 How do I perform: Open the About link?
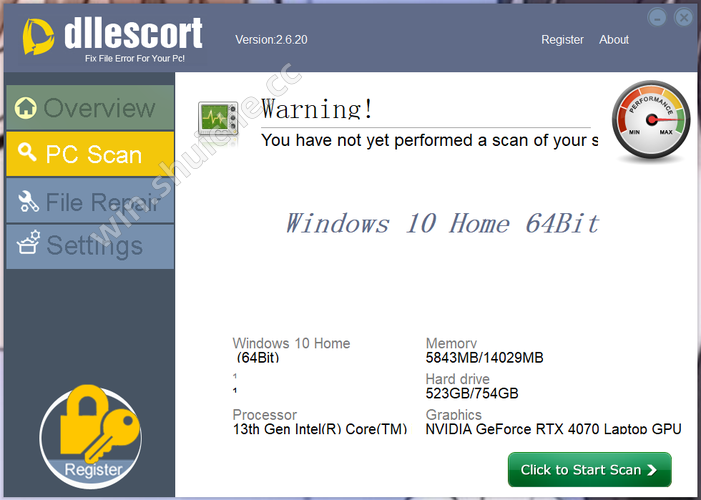point(614,40)
